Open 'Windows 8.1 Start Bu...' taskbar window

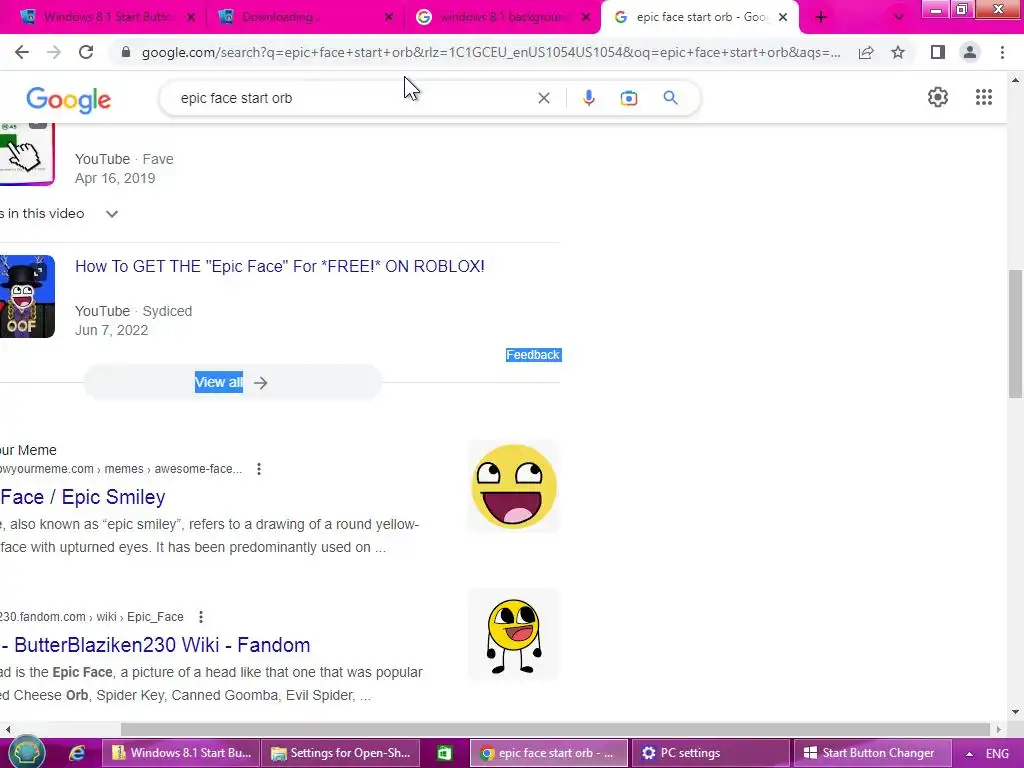click(181, 753)
